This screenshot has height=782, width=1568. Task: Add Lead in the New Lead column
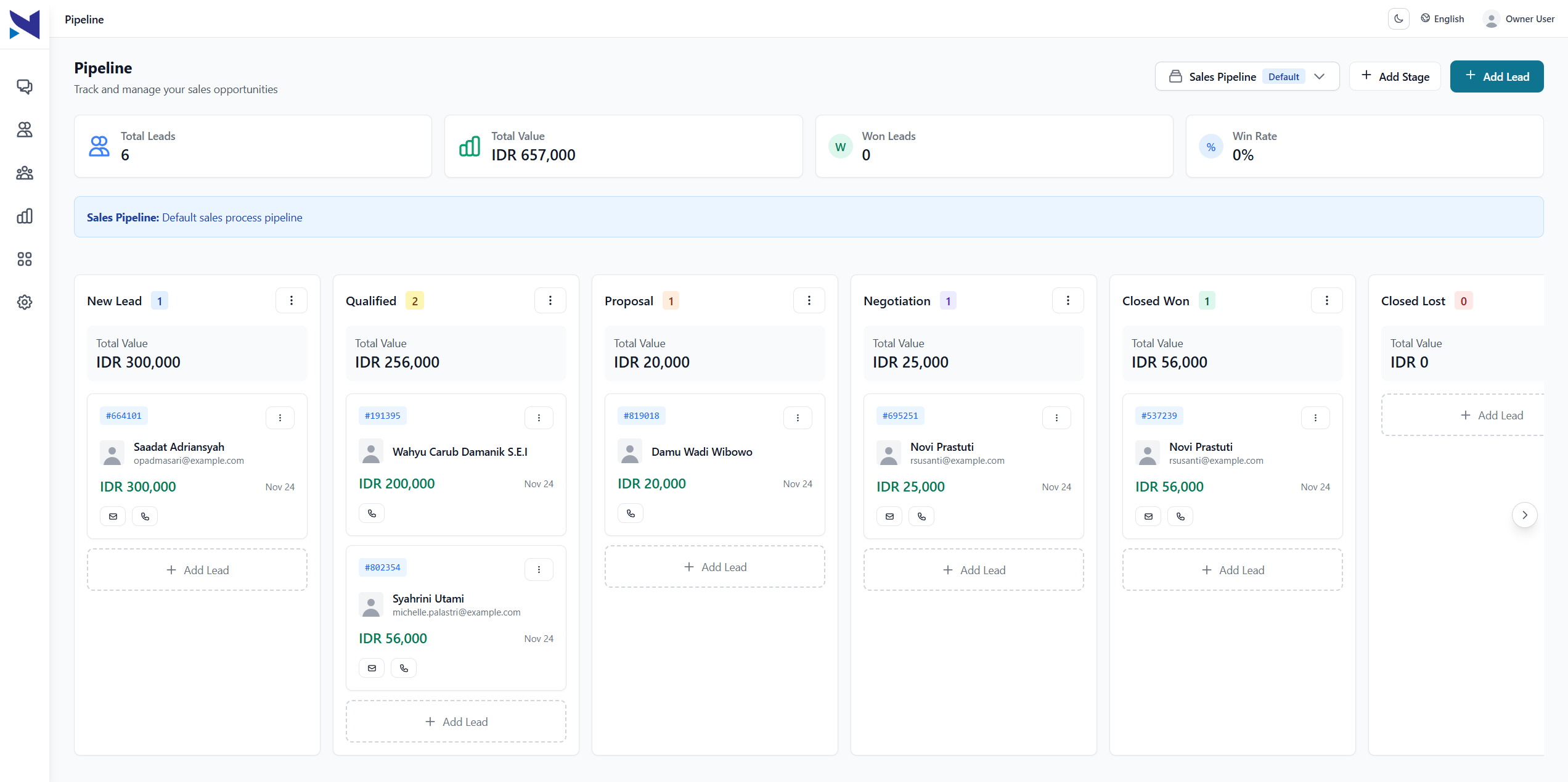[197, 570]
